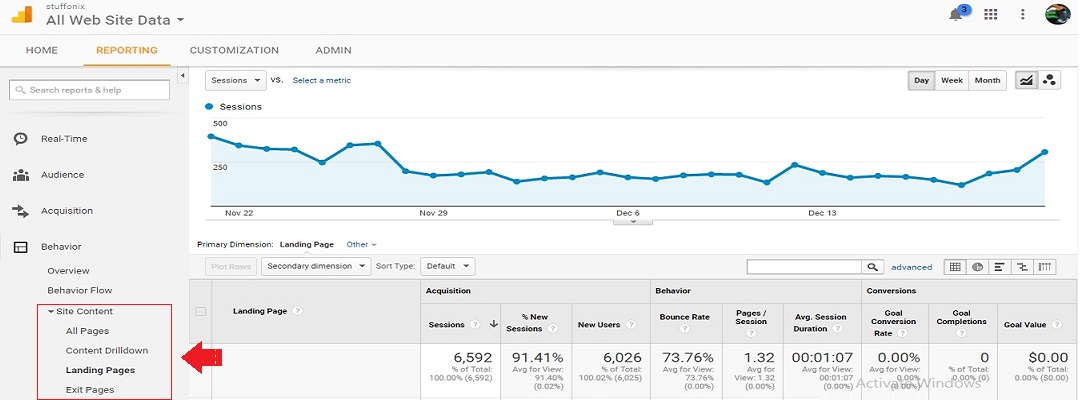The height and width of the screenshot is (400, 1082).
Task: Click the Sessions column help icon
Action: coord(475,325)
